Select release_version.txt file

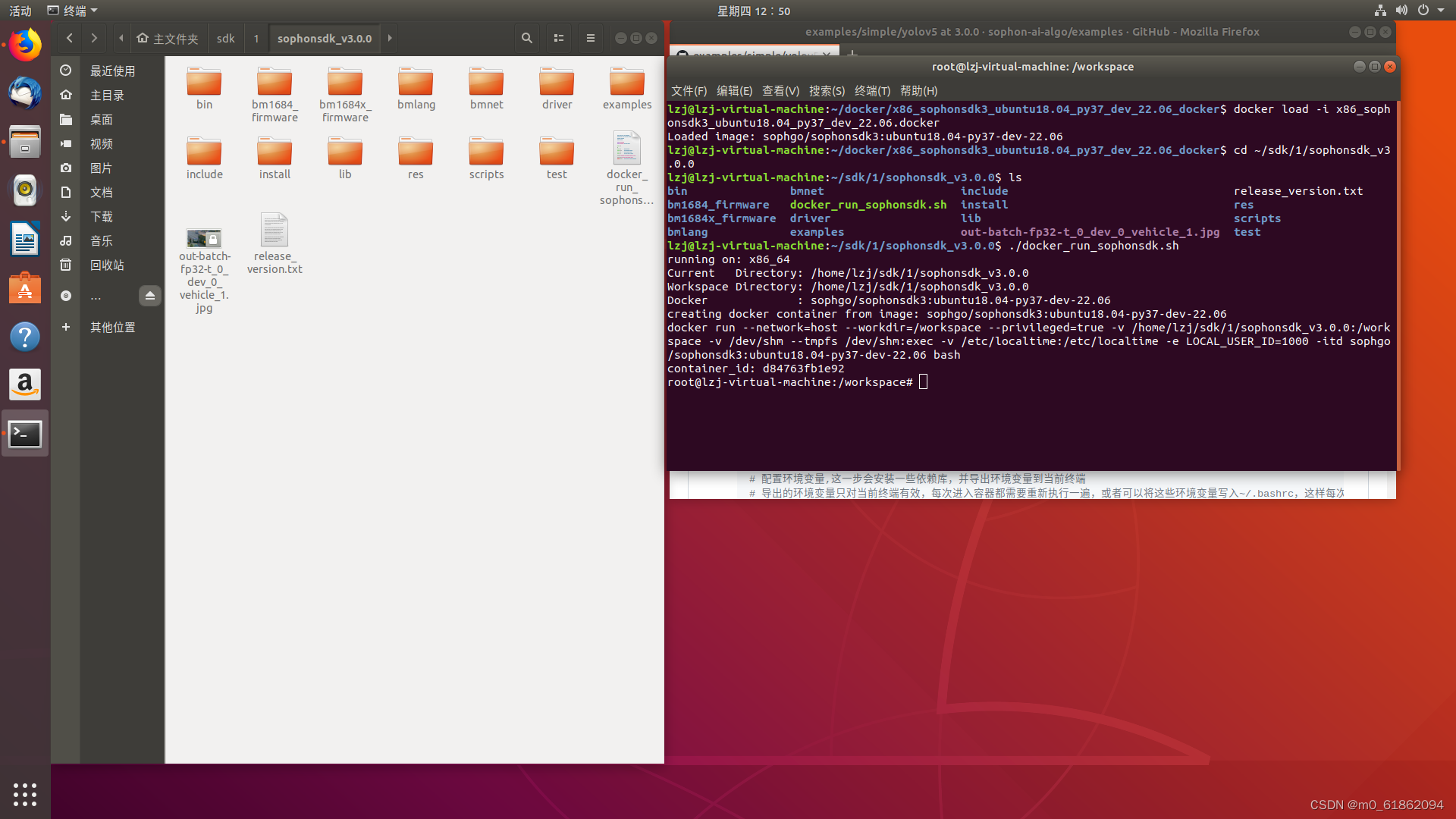275,244
